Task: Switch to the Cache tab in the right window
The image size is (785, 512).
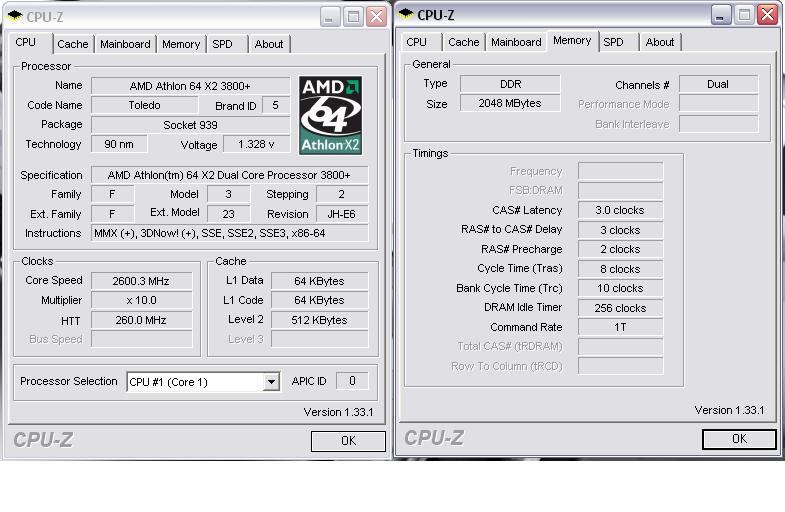Action: click(464, 42)
